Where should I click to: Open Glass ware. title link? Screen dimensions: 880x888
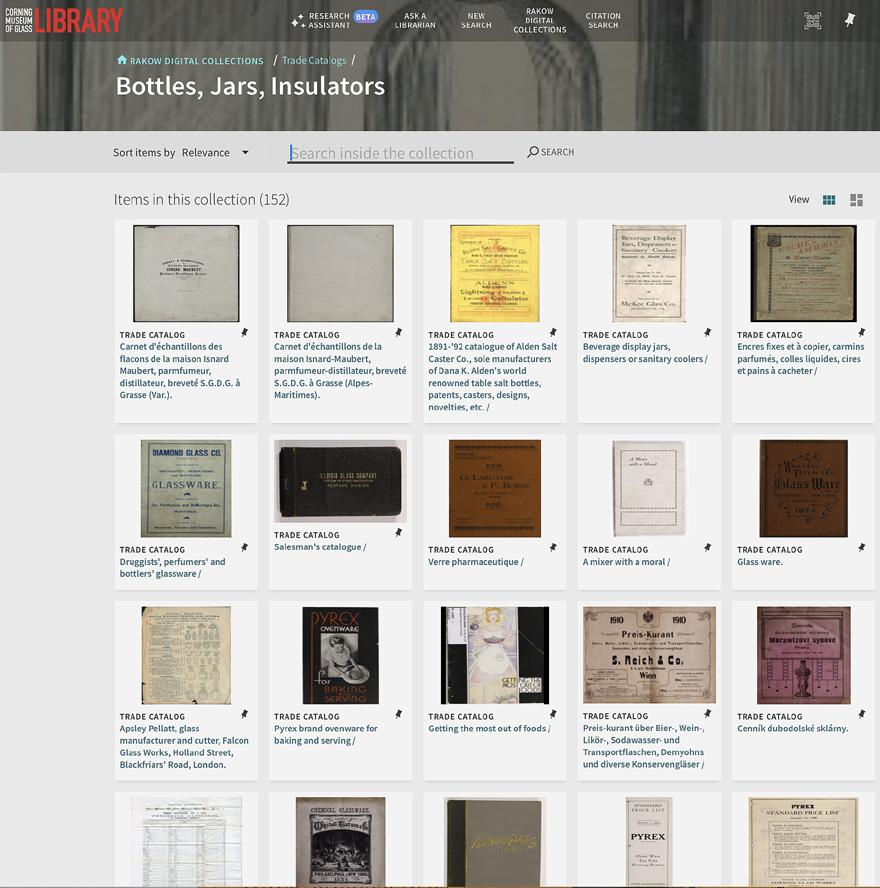pyautogui.click(x=759, y=562)
